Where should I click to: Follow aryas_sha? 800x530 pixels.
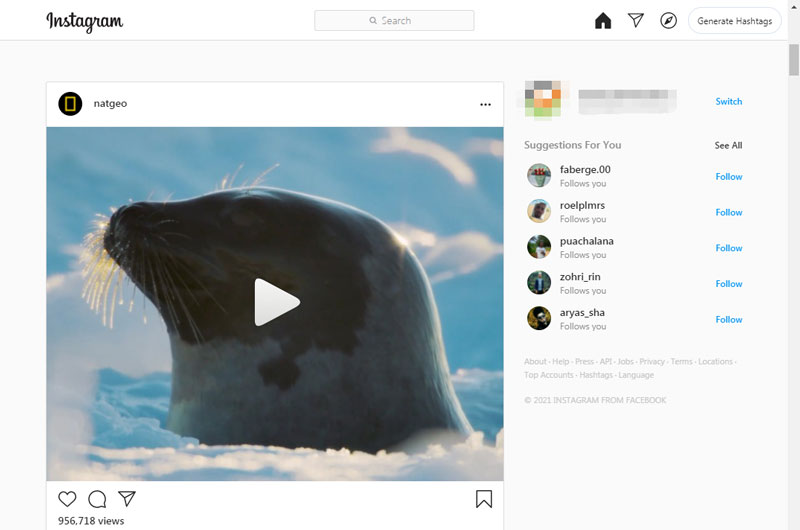point(729,319)
